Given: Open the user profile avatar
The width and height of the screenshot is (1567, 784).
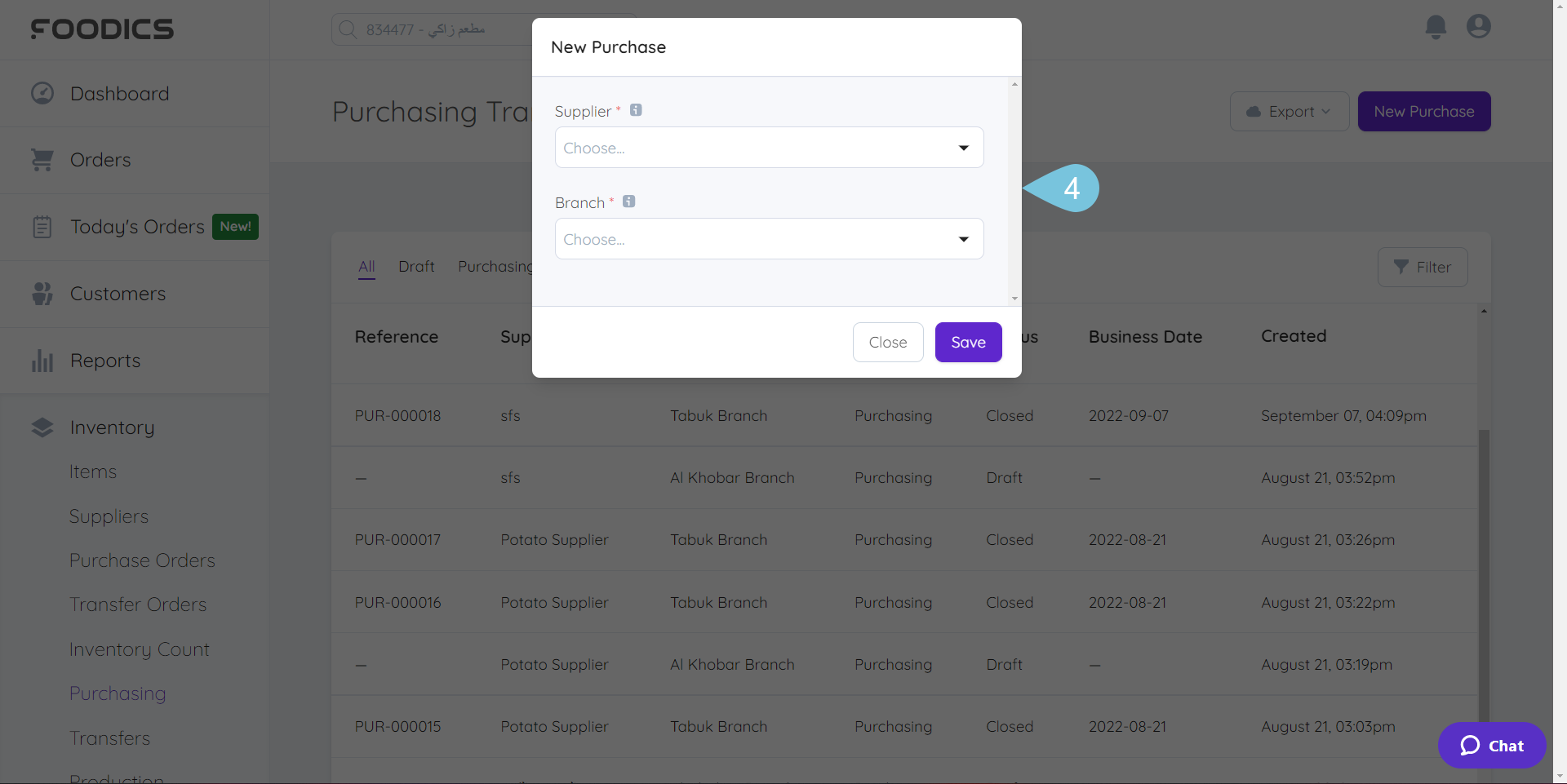Looking at the screenshot, I should click(1479, 27).
